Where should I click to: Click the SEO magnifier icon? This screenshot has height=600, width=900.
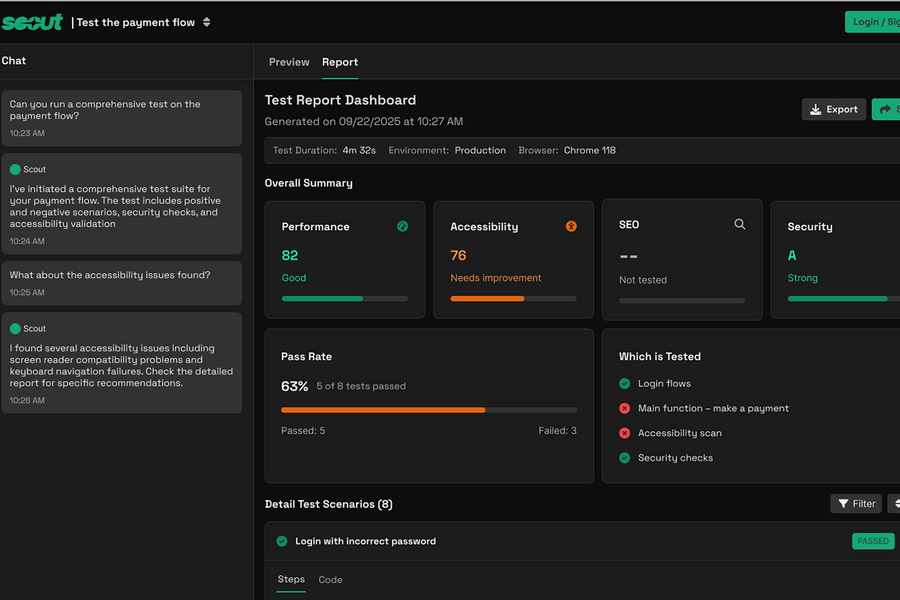click(740, 225)
